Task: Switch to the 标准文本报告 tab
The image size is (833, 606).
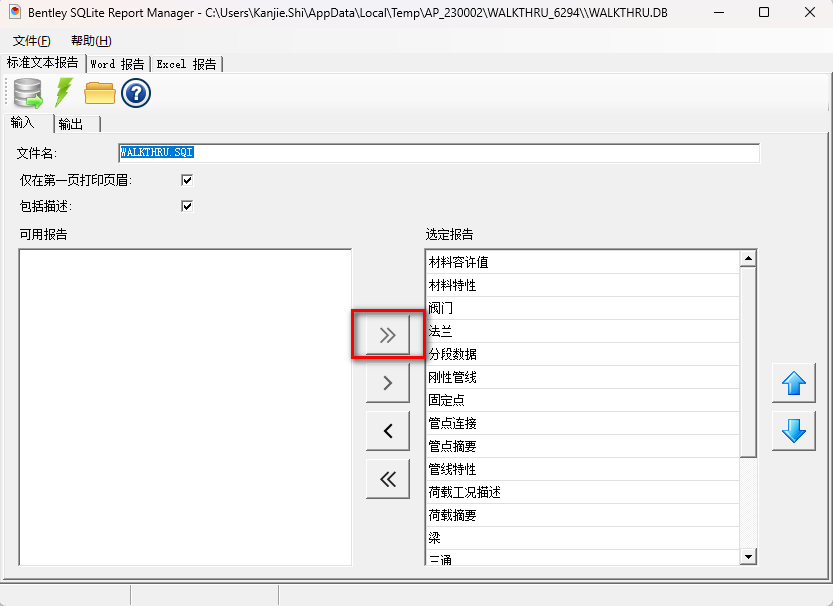Action: click(42, 63)
